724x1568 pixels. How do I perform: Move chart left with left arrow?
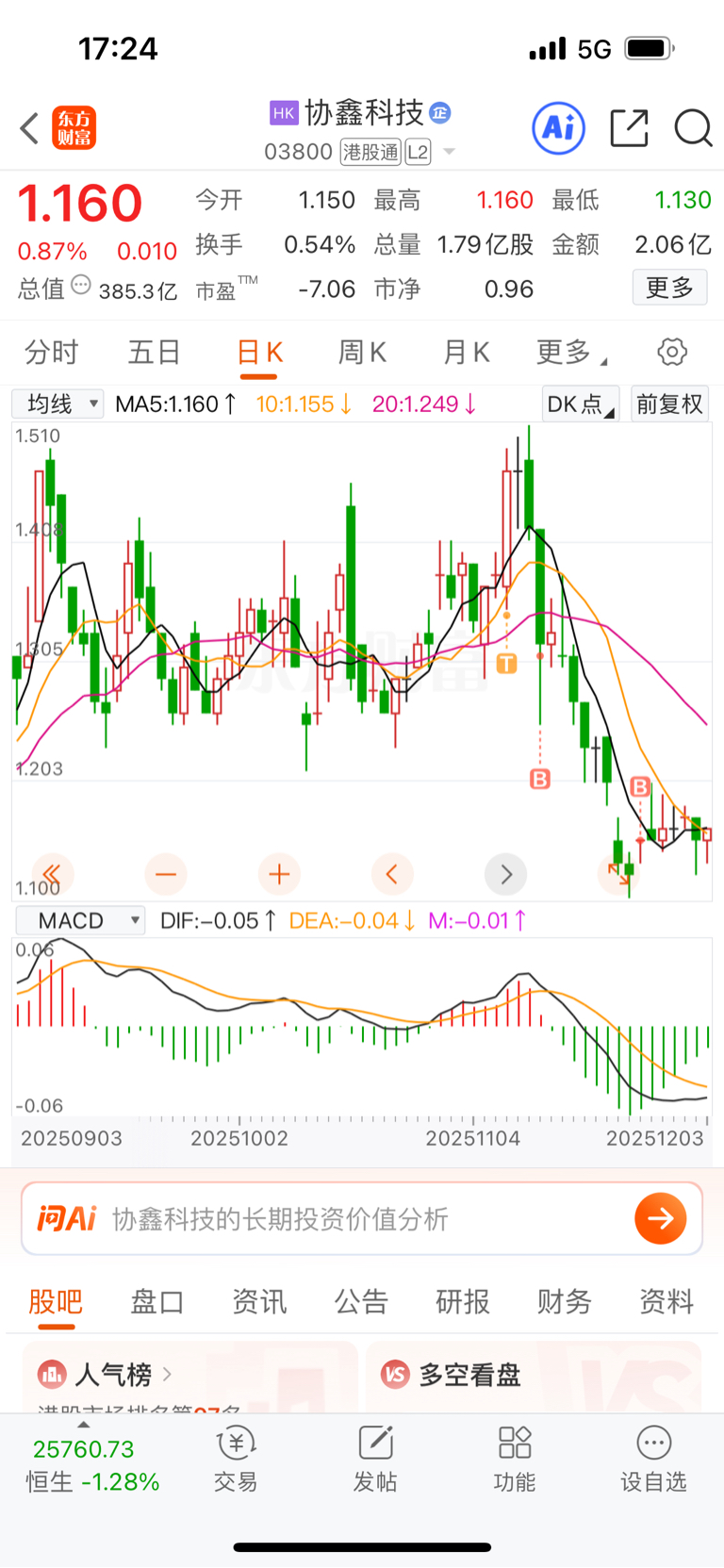point(392,874)
